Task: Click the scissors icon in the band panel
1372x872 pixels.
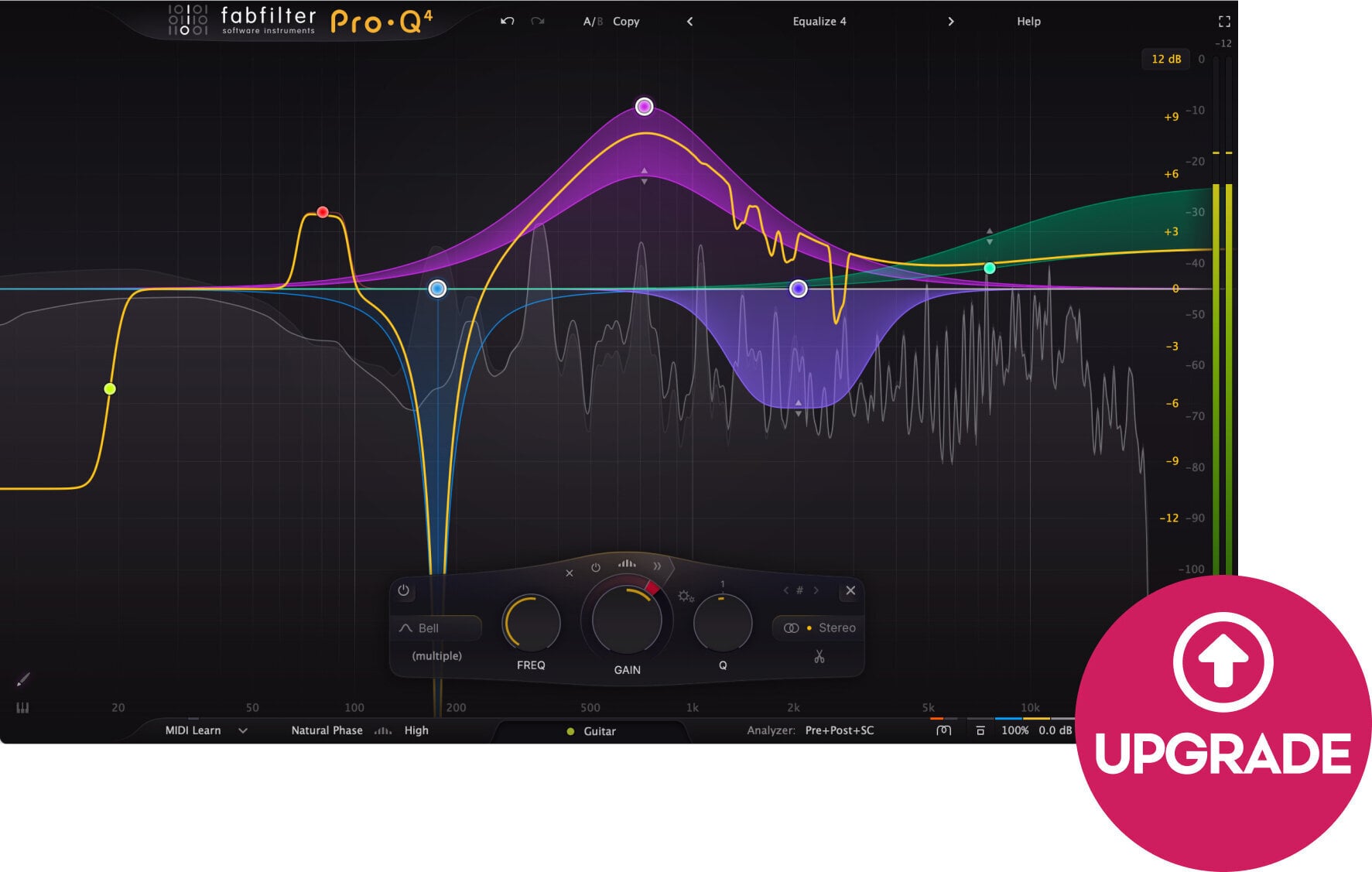Action: tap(818, 657)
